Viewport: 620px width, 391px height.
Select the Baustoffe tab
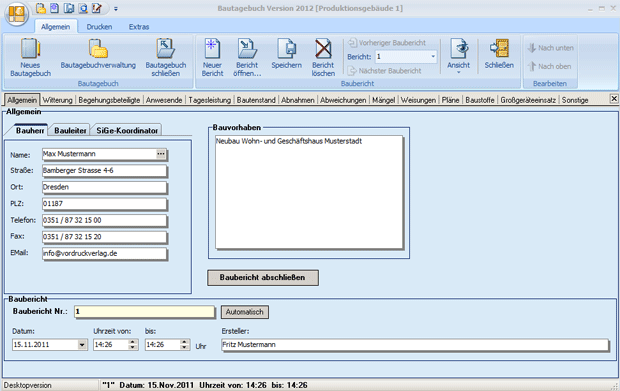click(x=480, y=100)
